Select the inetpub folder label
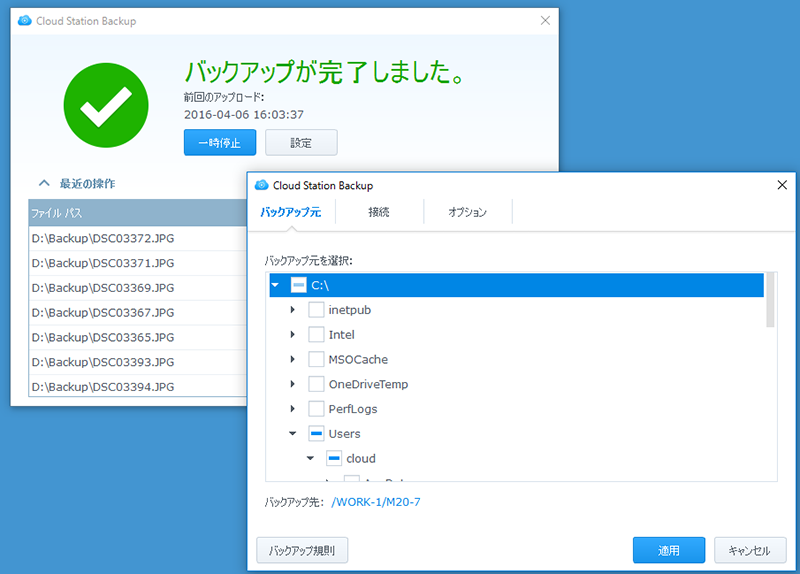The height and width of the screenshot is (574, 800). click(x=349, y=310)
